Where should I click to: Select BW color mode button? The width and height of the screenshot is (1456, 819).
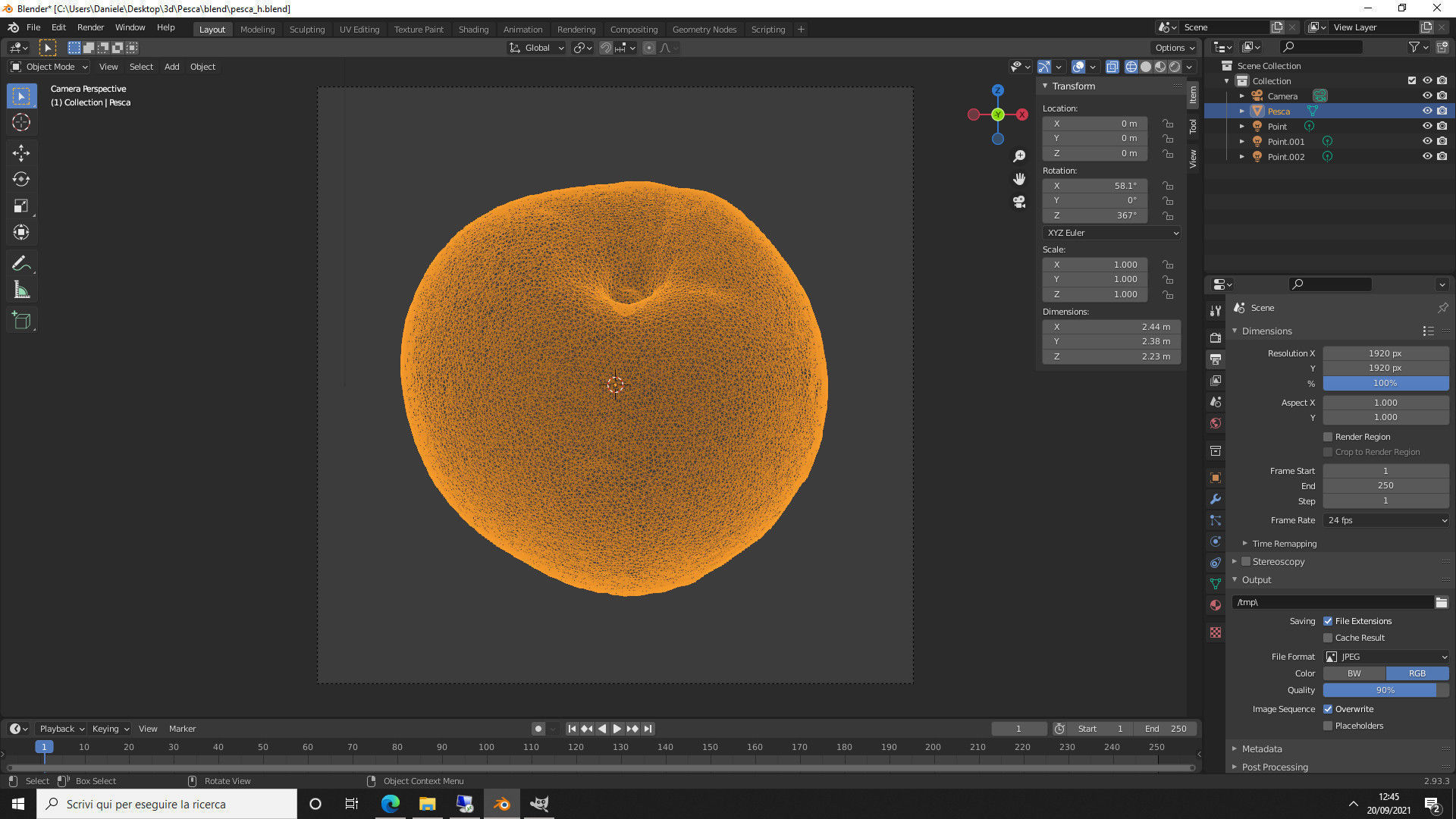coord(1354,673)
